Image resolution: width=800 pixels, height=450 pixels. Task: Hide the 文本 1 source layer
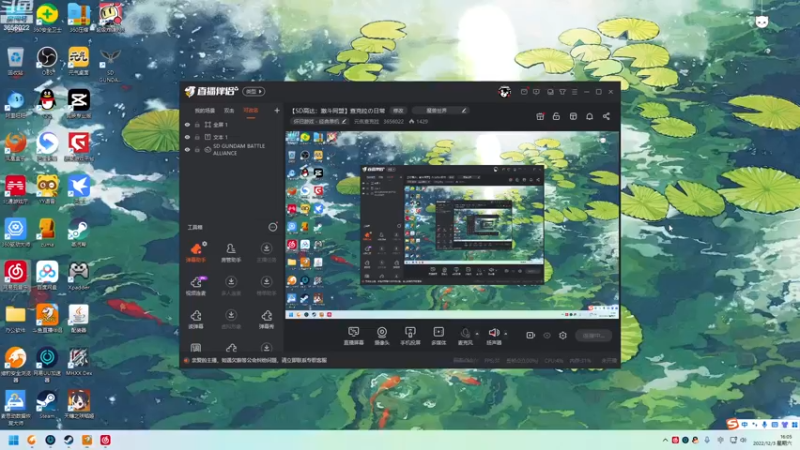click(187, 137)
